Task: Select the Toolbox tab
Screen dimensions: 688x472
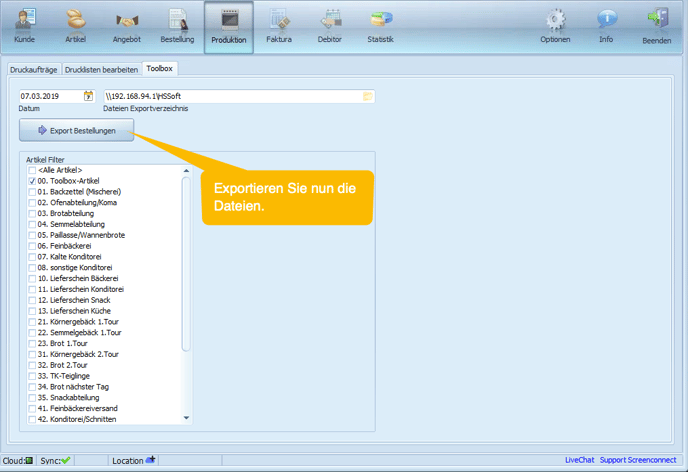Action: pyautogui.click(x=160, y=69)
